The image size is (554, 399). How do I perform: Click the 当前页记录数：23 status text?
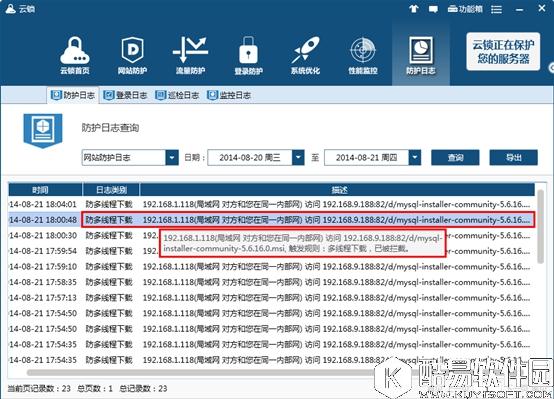(x=39, y=389)
